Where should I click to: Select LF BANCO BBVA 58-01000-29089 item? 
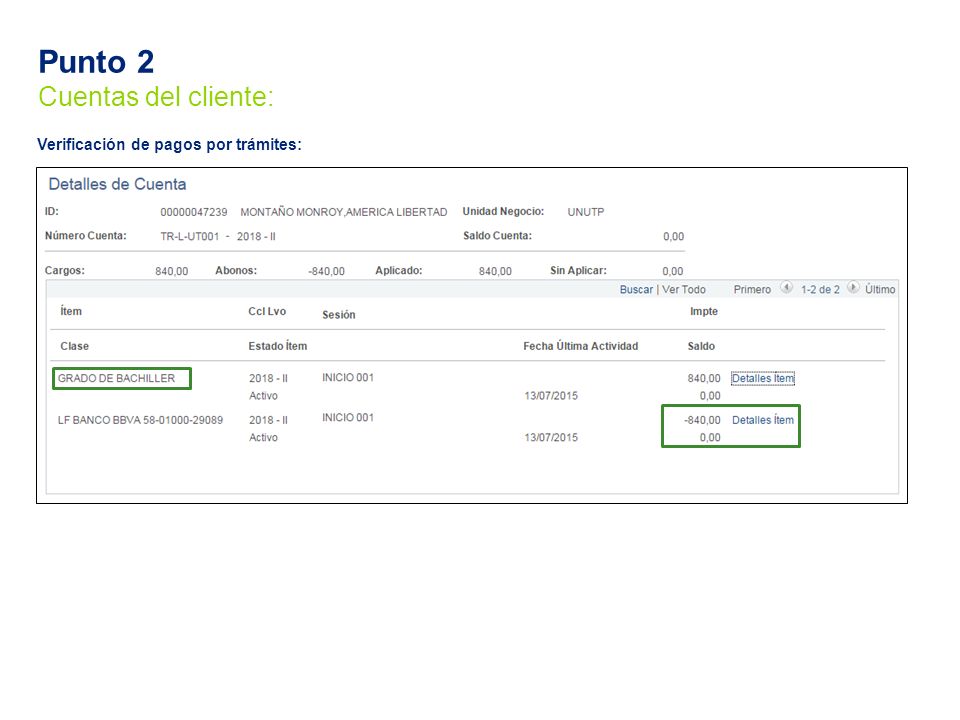point(140,420)
